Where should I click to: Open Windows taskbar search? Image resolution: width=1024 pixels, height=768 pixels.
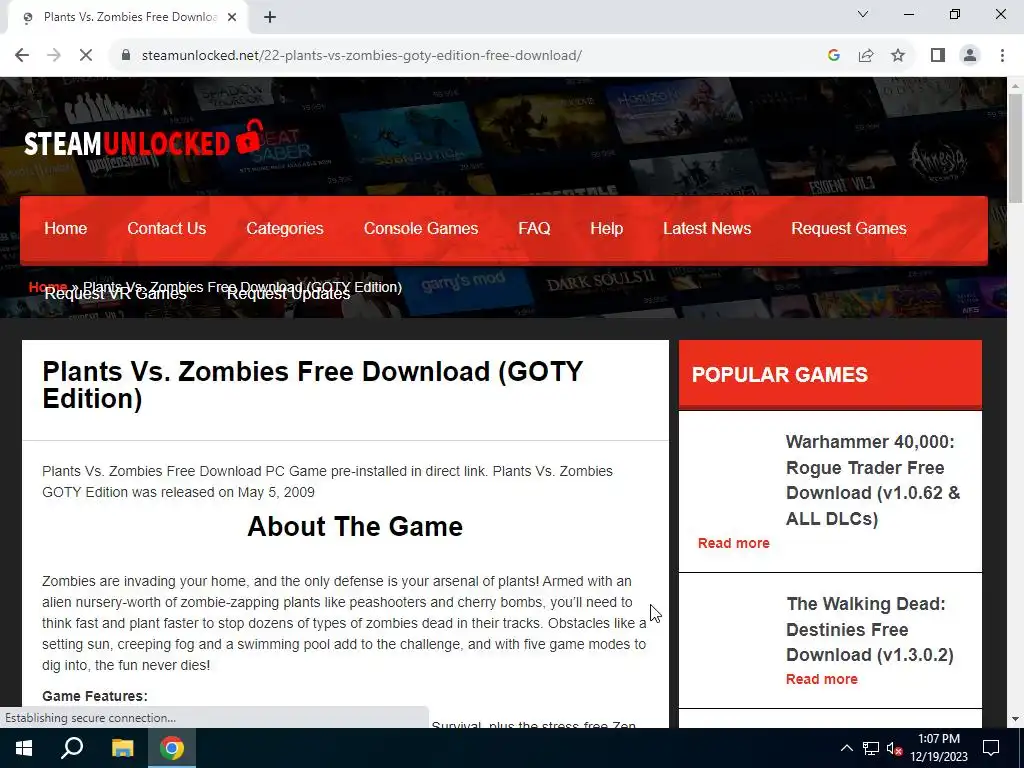pyautogui.click(x=72, y=748)
